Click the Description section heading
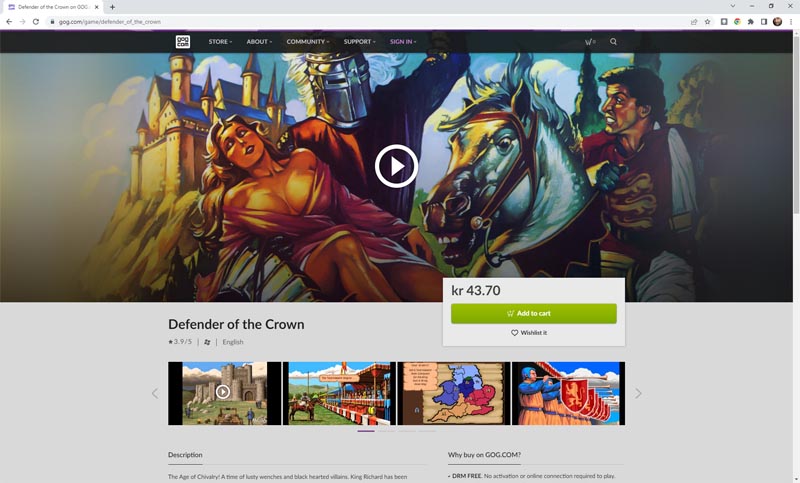The width and height of the screenshot is (800, 483). pyautogui.click(x=185, y=454)
